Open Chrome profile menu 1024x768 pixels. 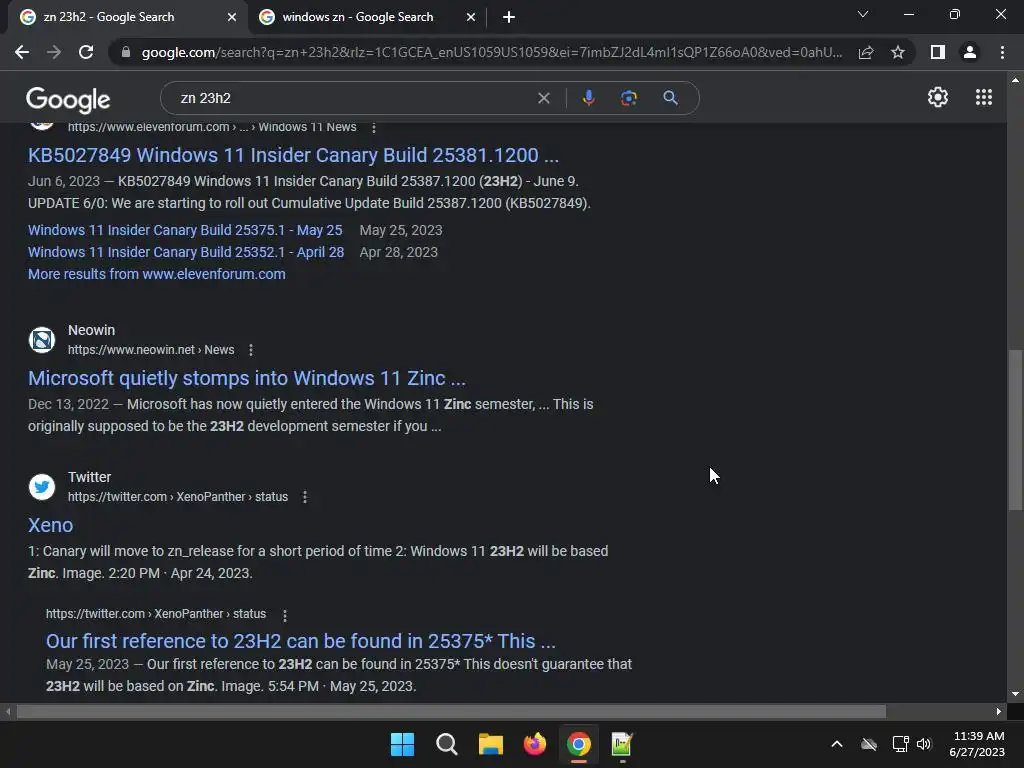pyautogui.click(x=970, y=52)
